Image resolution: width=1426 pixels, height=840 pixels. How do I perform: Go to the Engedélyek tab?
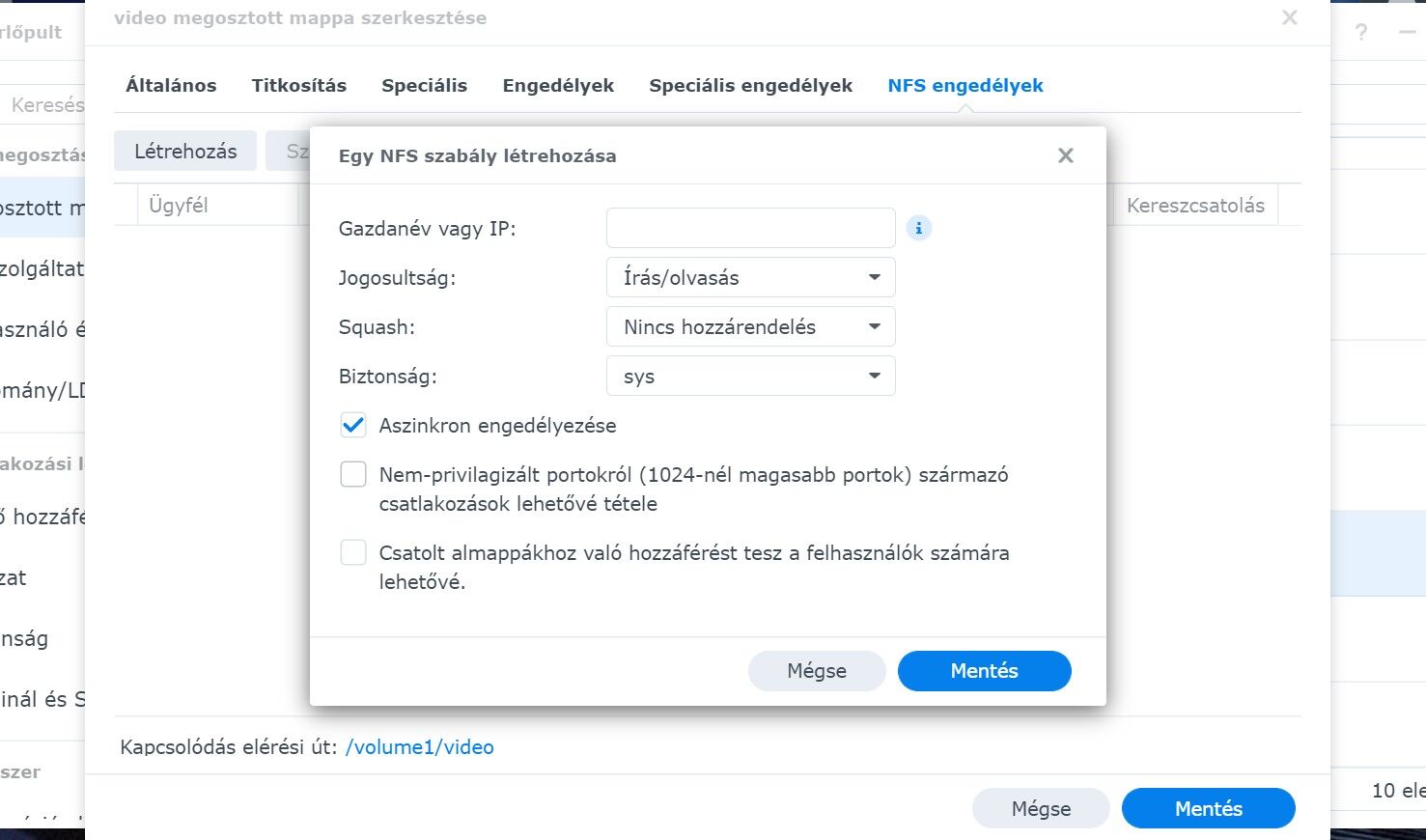[558, 85]
